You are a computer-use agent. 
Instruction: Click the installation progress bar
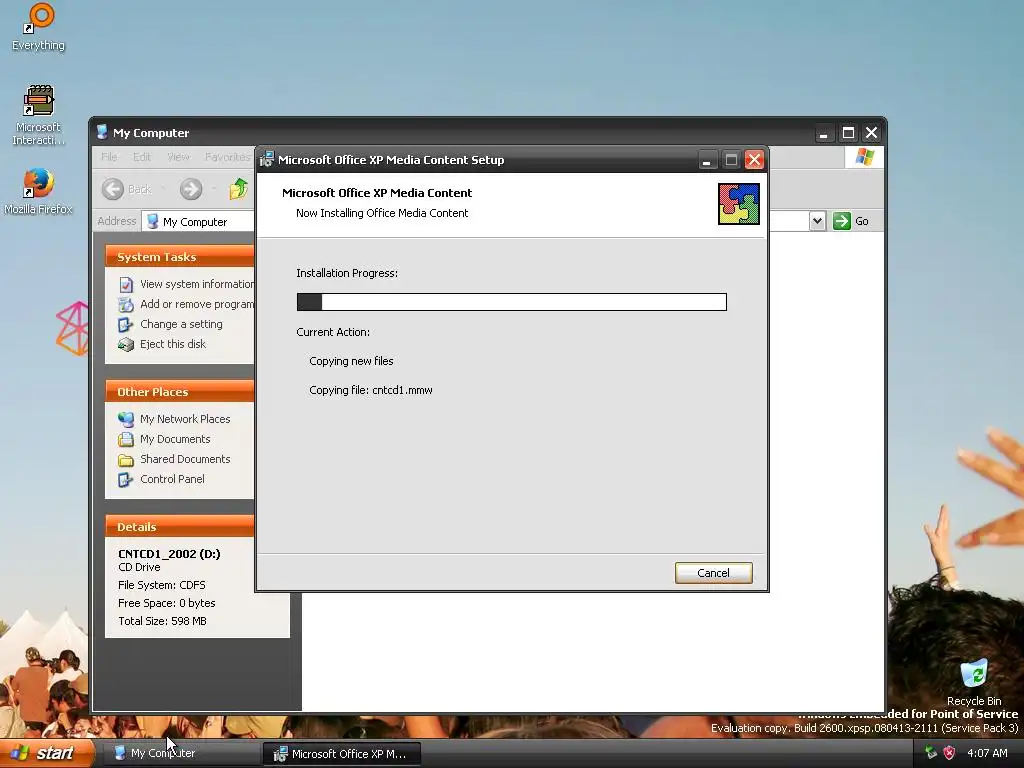pos(511,302)
